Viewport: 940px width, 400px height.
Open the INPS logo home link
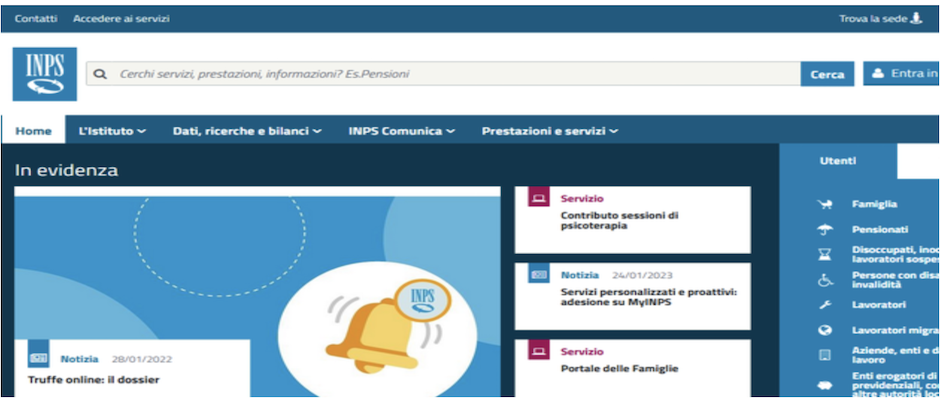(45, 74)
